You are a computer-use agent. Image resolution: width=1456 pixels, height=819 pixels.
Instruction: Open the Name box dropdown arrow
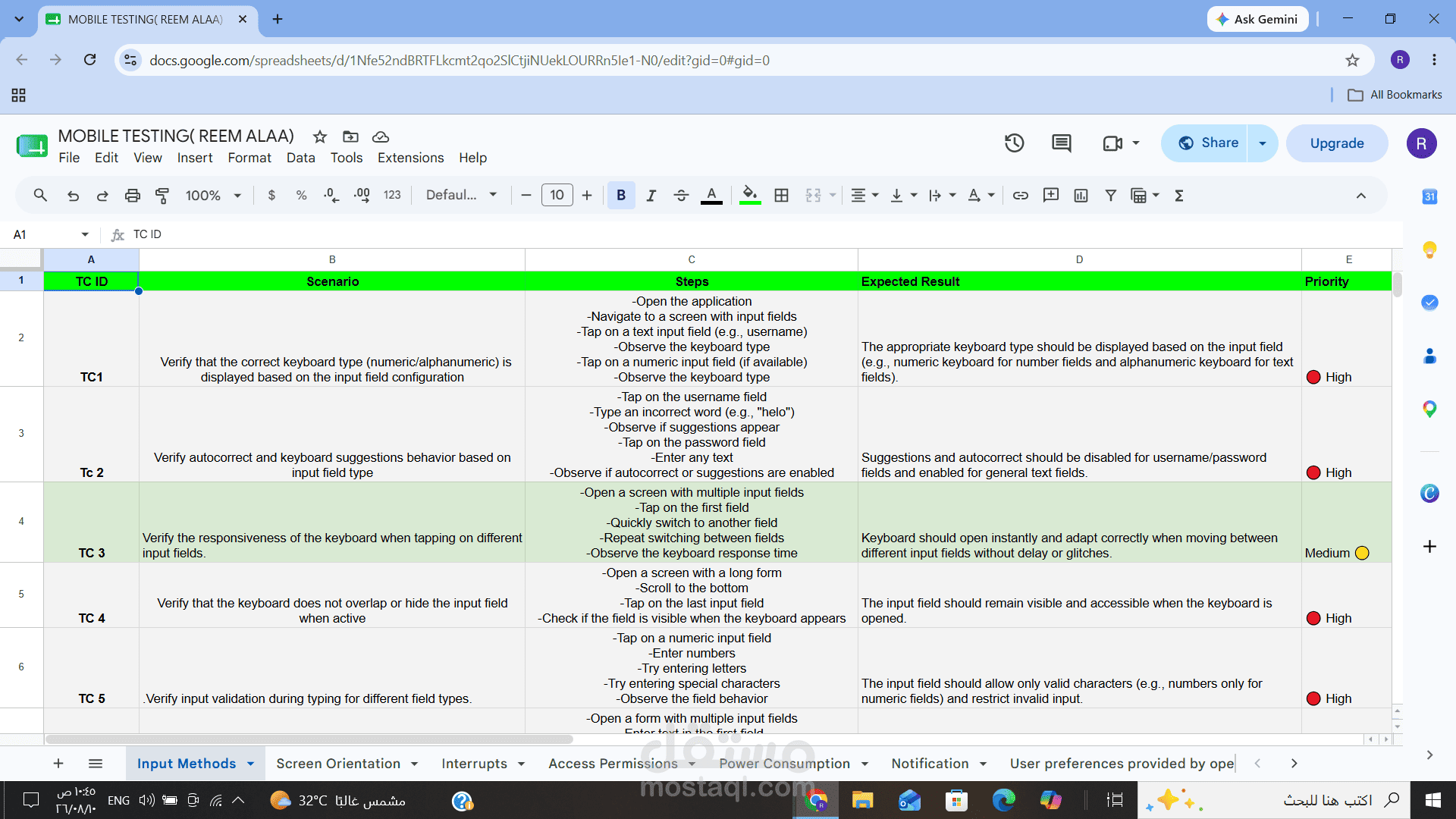pos(85,234)
